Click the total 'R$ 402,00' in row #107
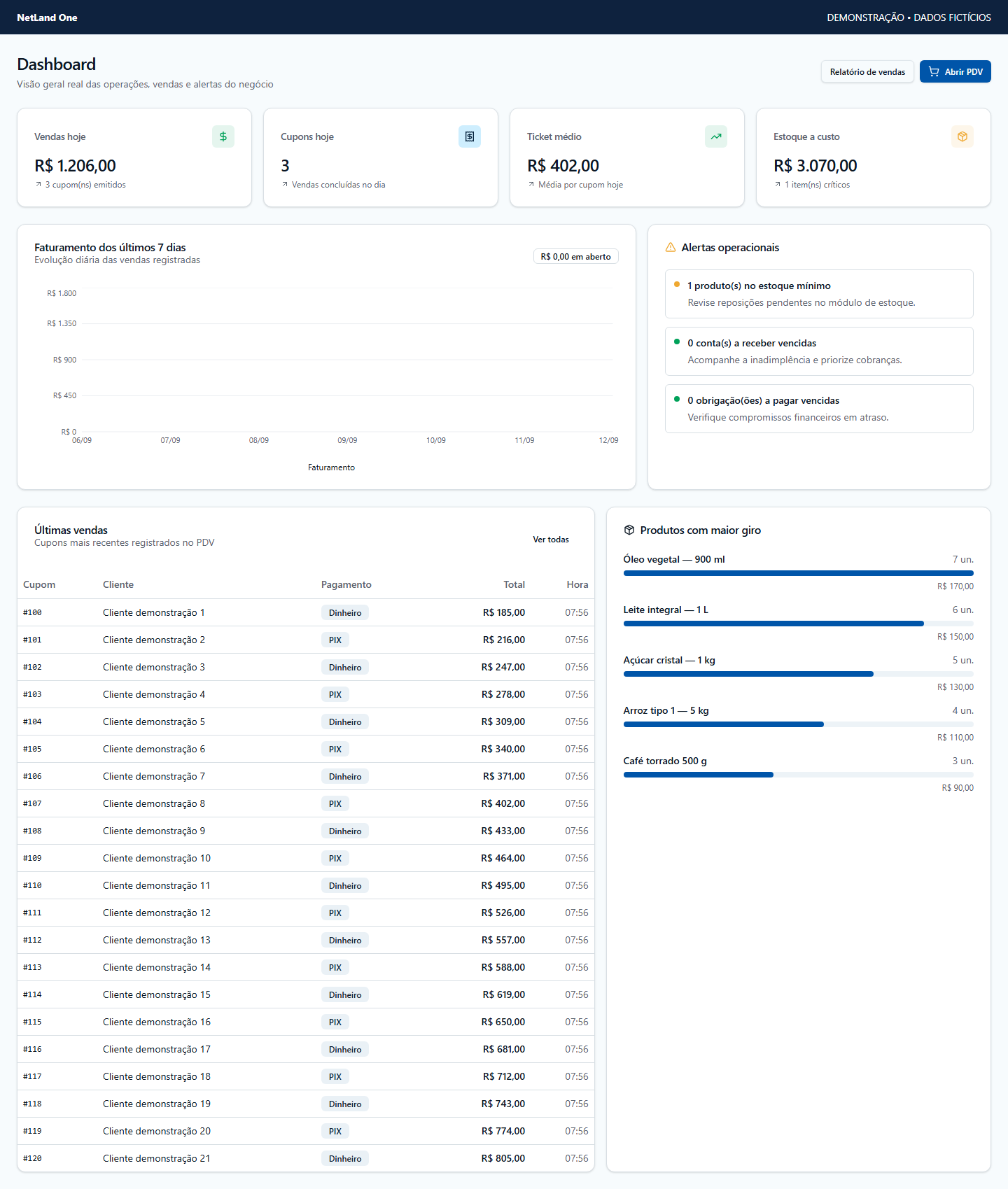 (503, 803)
